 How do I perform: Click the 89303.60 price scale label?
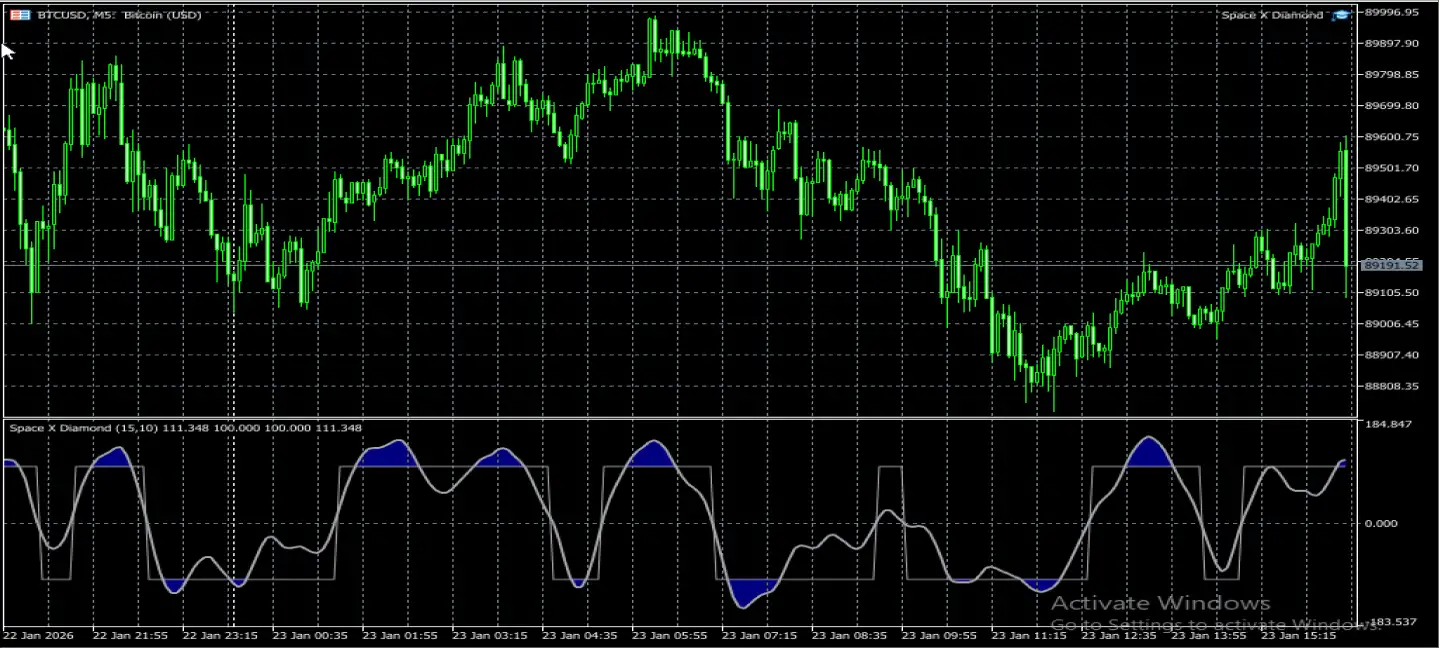tap(1391, 231)
